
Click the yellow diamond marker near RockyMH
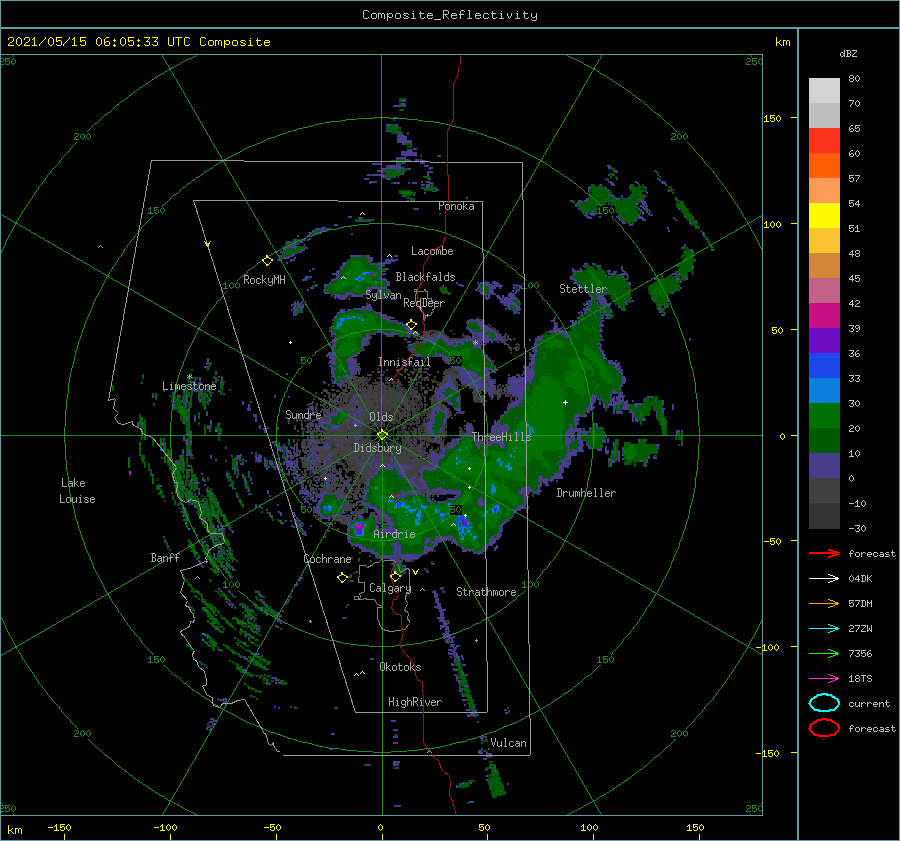coord(267,261)
